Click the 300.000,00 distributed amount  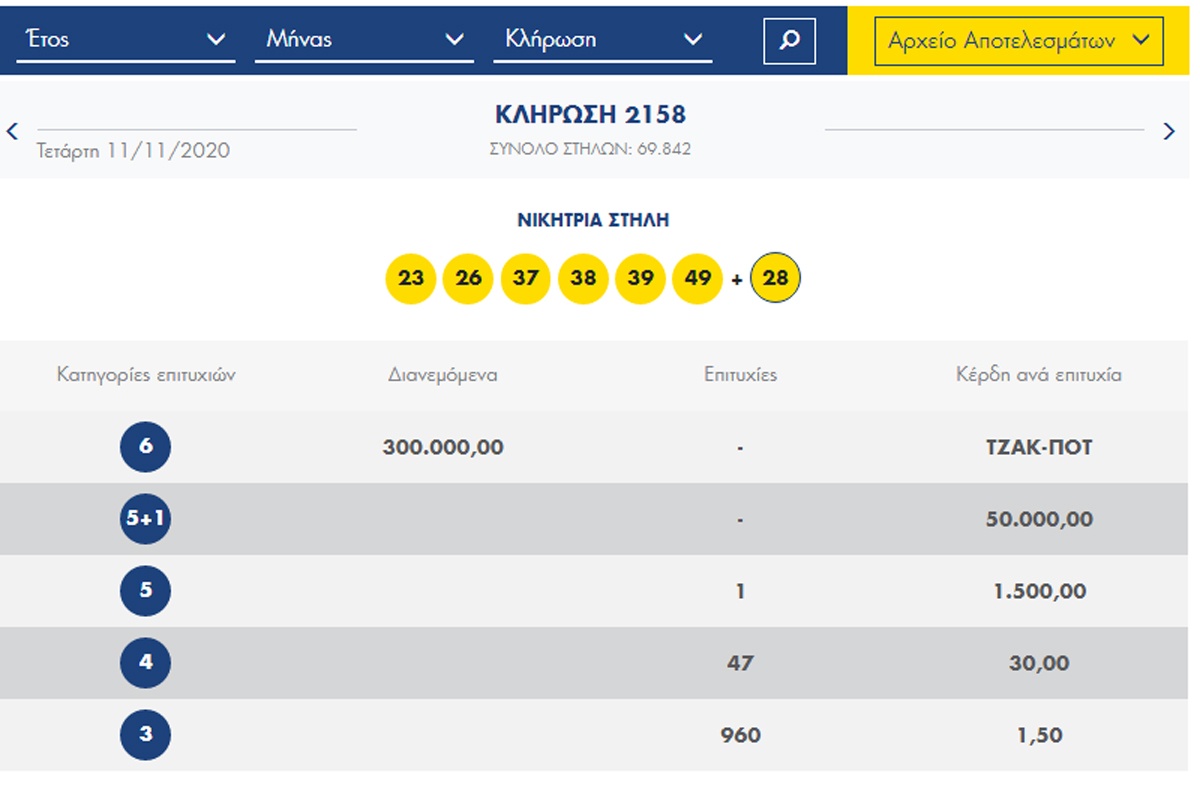coord(443,447)
